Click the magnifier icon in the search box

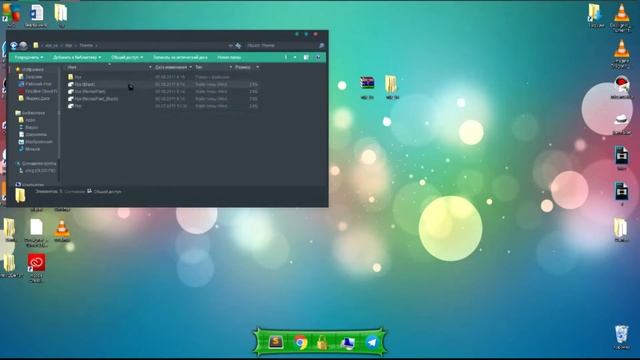pos(321,45)
